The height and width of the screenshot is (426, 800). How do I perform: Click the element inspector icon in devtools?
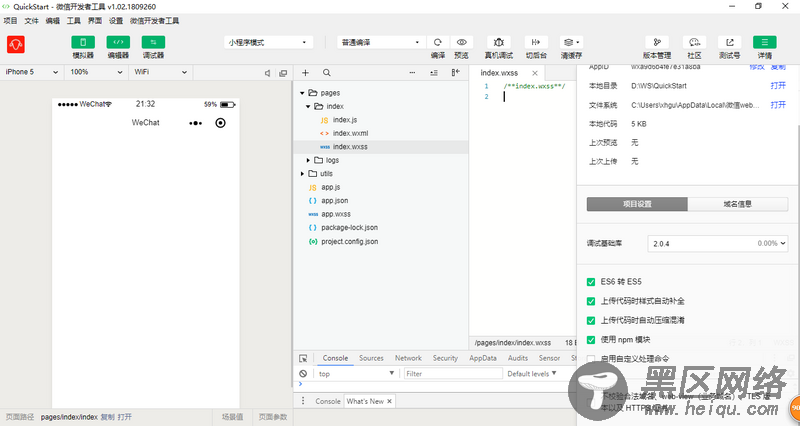click(303, 358)
